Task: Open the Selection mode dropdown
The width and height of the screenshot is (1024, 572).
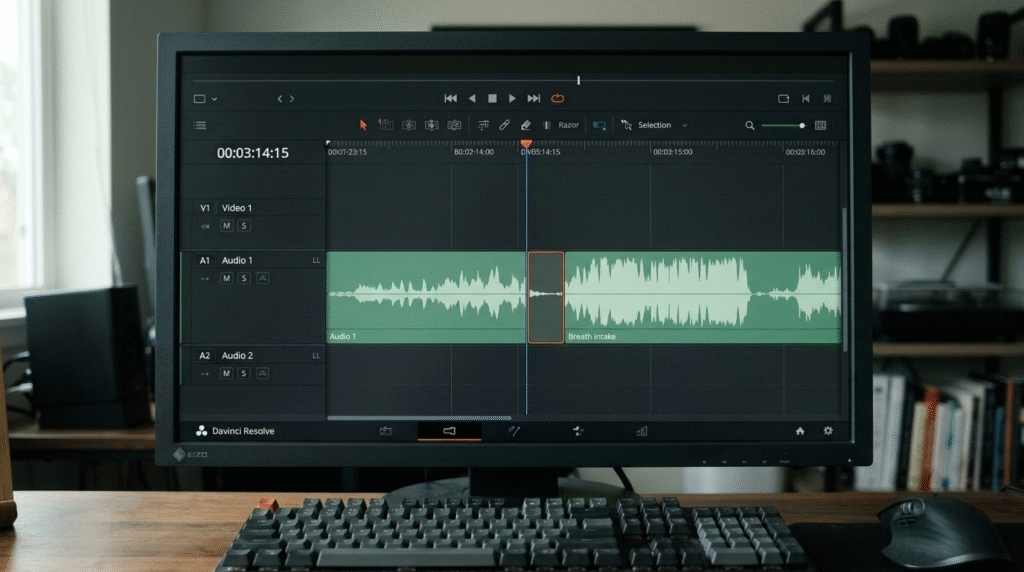Action: [x=654, y=125]
